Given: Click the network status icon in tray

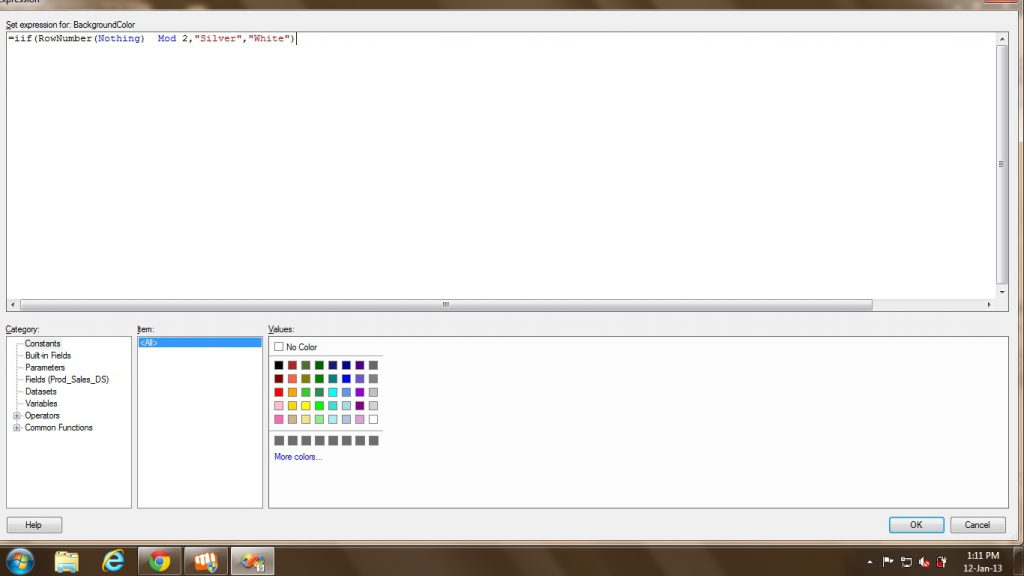Looking at the screenshot, I should [x=907, y=561].
